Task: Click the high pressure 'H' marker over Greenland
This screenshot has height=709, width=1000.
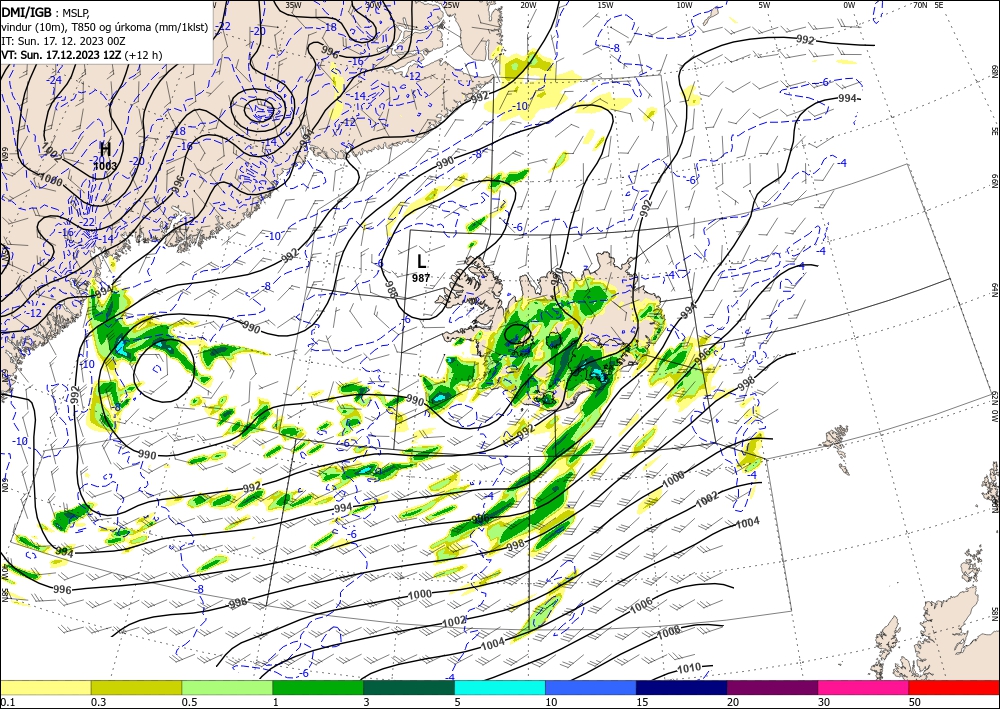Action: 105,149
